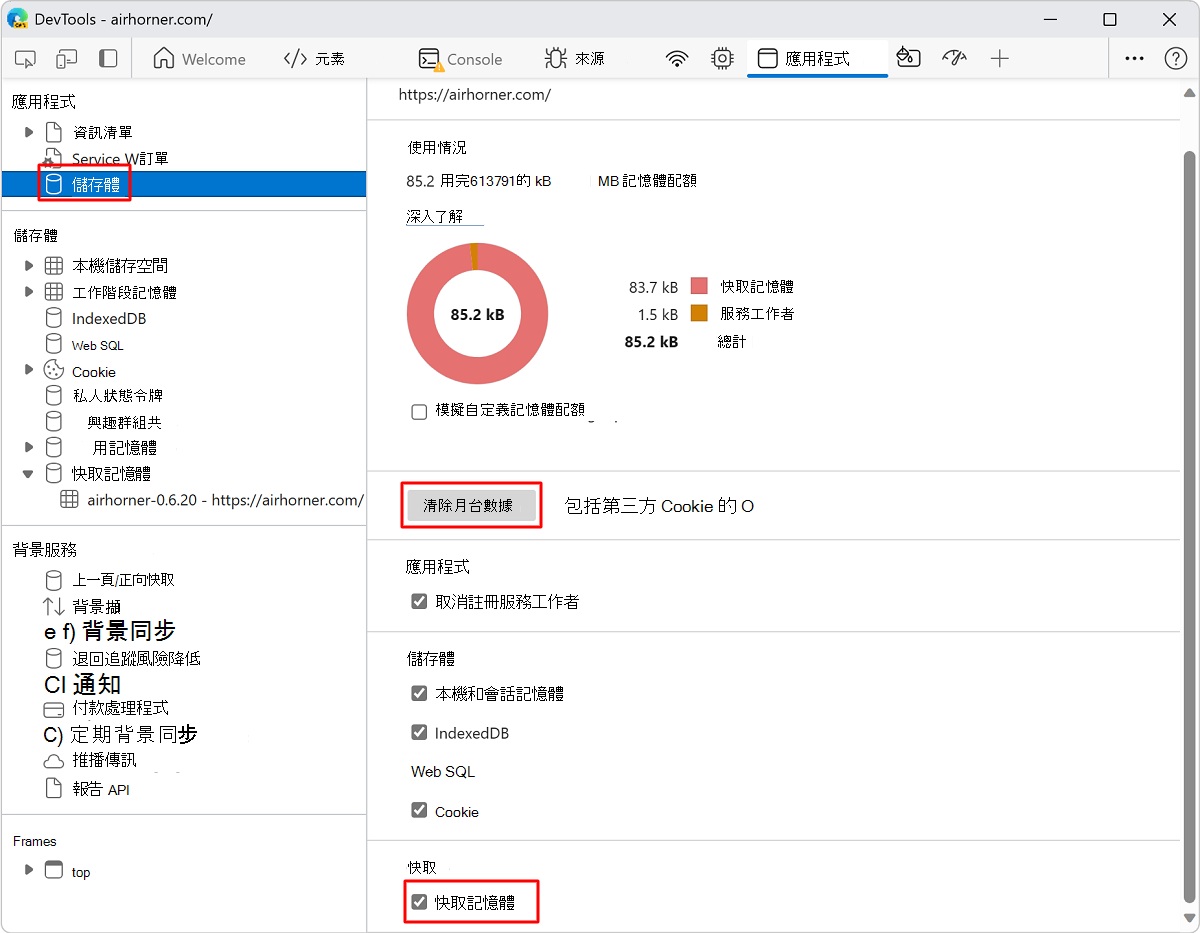Expand the 本機儲存空間 tree item
Image resolution: width=1200 pixels, height=933 pixels.
click(28, 265)
